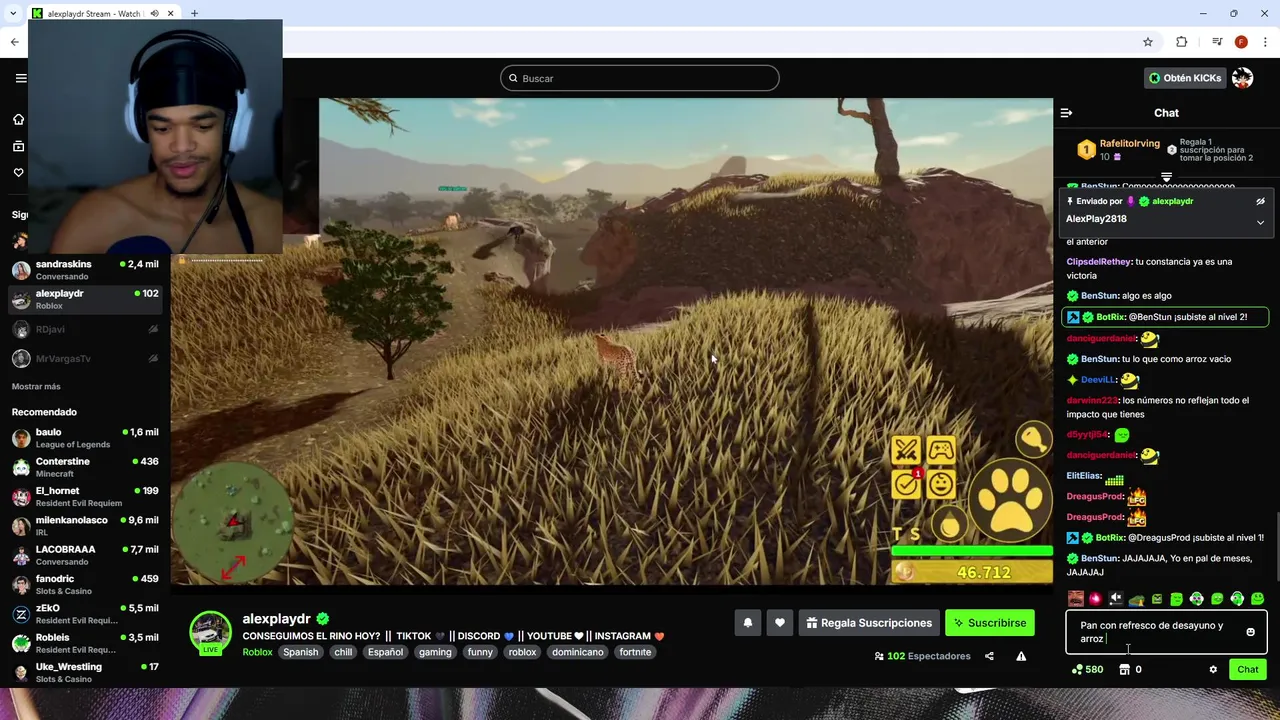Click the streamer's live avatar thumbnail
This screenshot has height=720, width=1280.
click(x=210, y=632)
